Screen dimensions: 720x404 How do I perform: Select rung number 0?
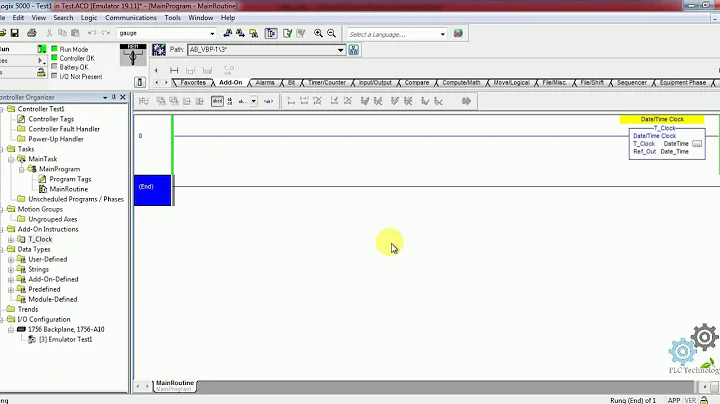[x=141, y=136]
